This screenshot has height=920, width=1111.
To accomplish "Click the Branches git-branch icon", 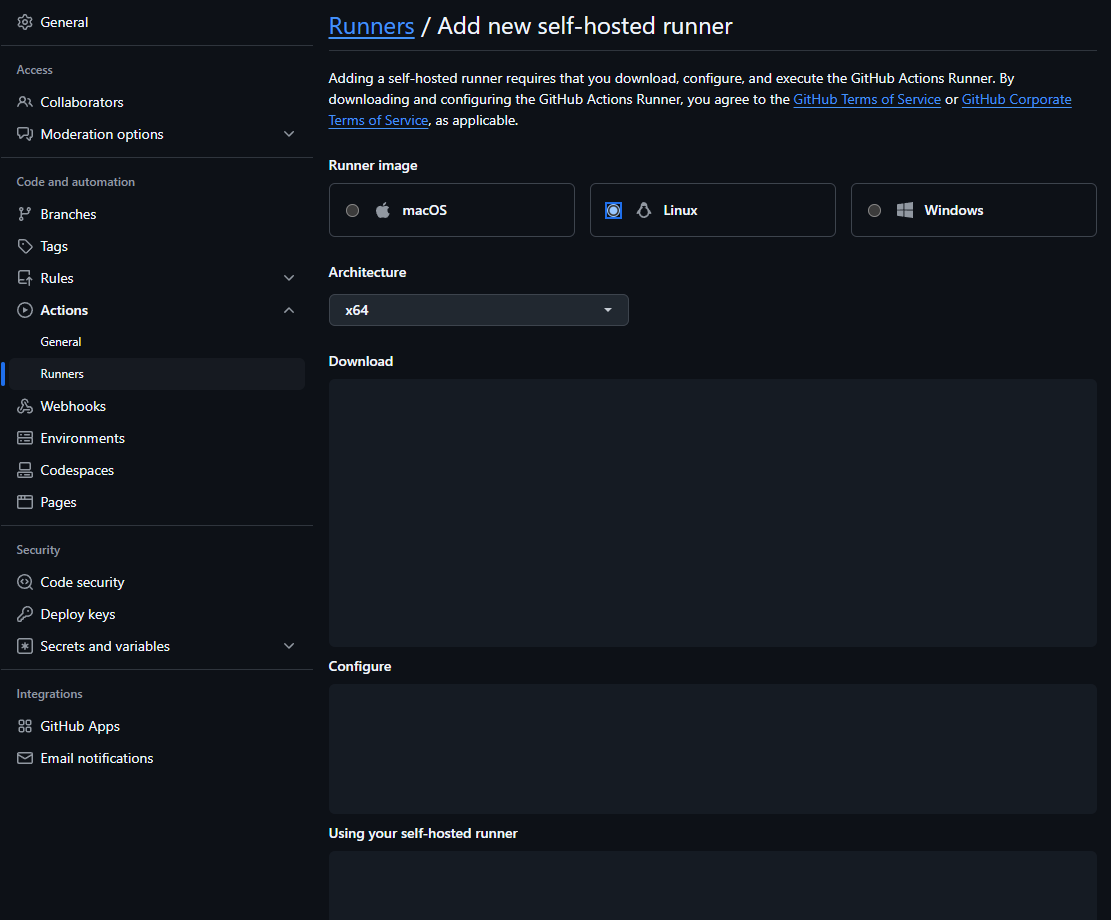I will point(25,214).
